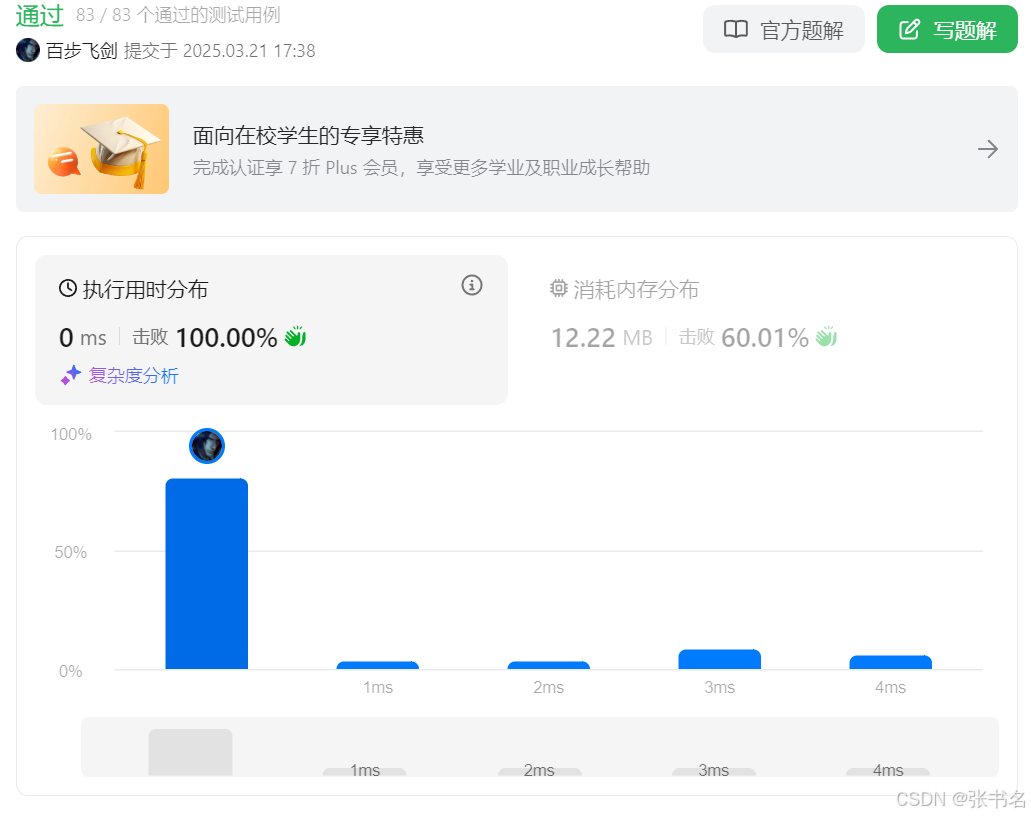1031x817 pixels.
Task: Select the 执行用时分布 runtime tab
Action: 271,330
